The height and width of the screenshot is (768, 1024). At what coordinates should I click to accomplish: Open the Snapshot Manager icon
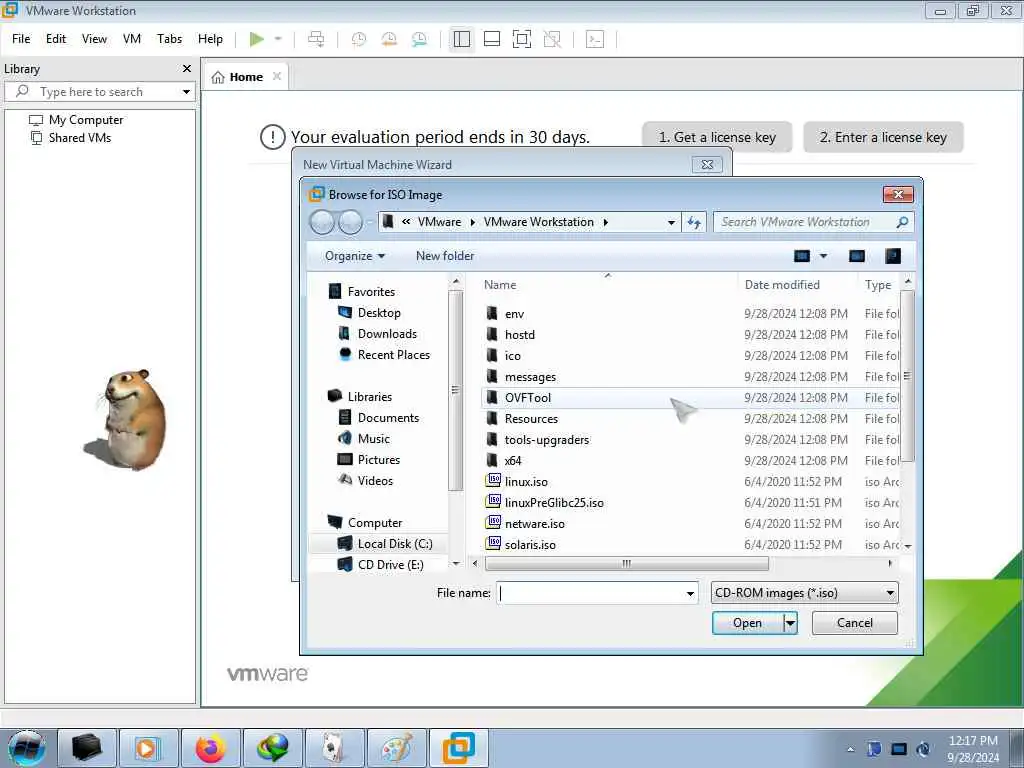tap(419, 39)
